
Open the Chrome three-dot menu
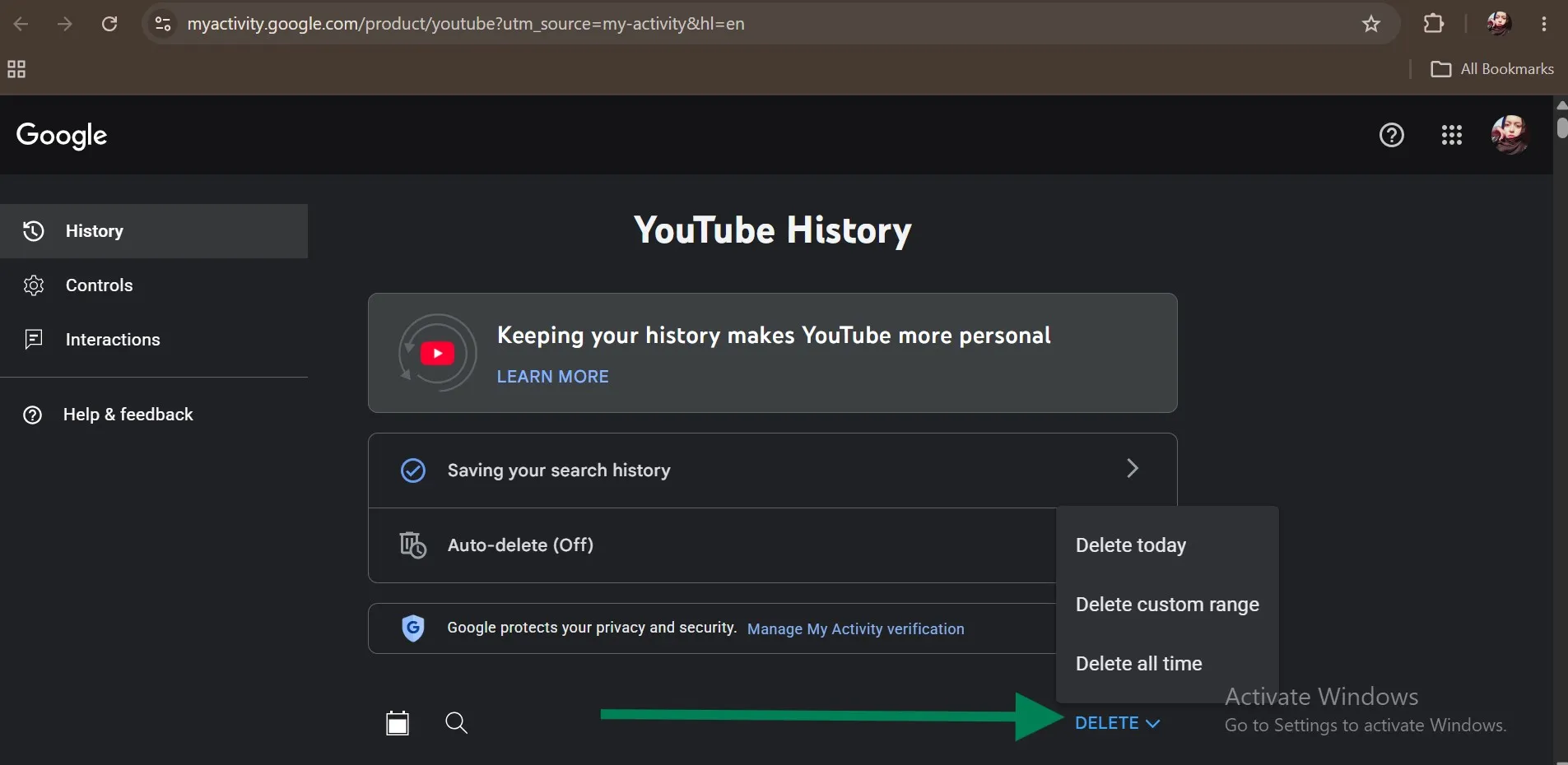pyautogui.click(x=1543, y=24)
